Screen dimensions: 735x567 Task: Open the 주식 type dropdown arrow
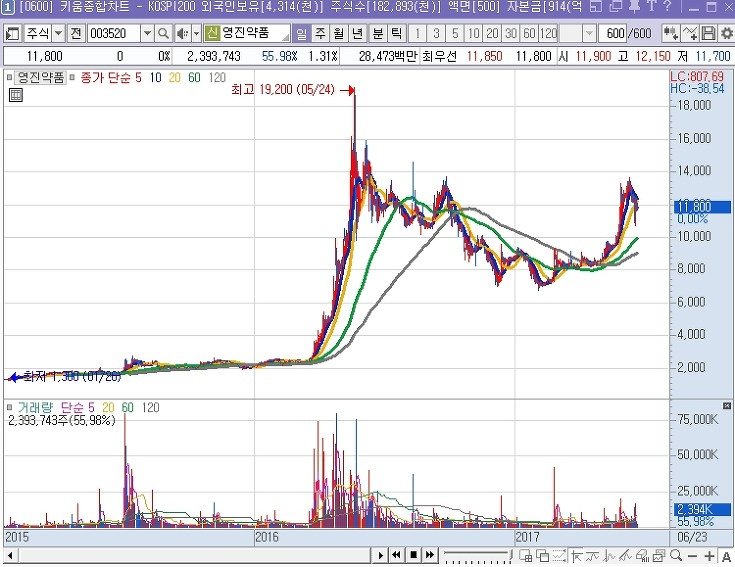coord(59,33)
